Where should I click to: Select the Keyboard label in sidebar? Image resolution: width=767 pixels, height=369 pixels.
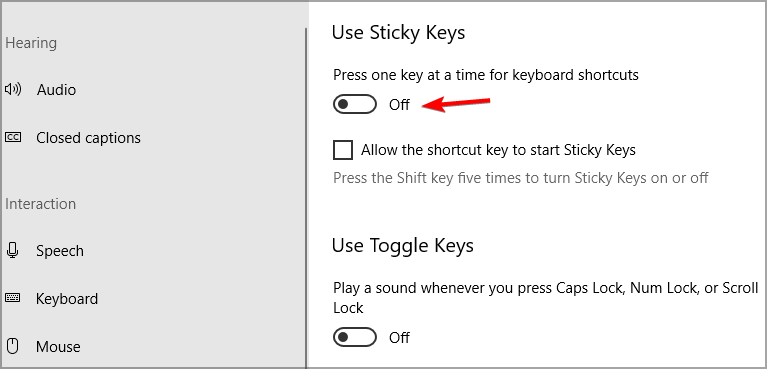(67, 299)
